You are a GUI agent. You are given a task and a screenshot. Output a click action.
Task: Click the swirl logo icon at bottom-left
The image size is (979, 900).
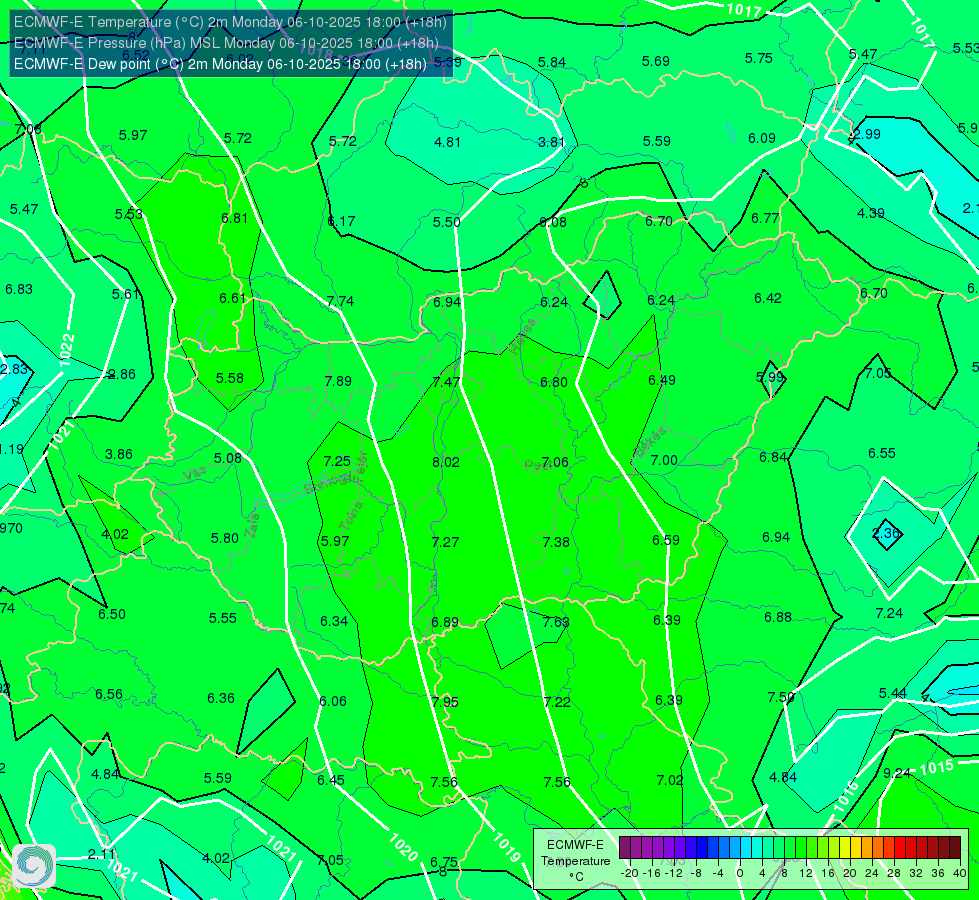click(x=34, y=866)
